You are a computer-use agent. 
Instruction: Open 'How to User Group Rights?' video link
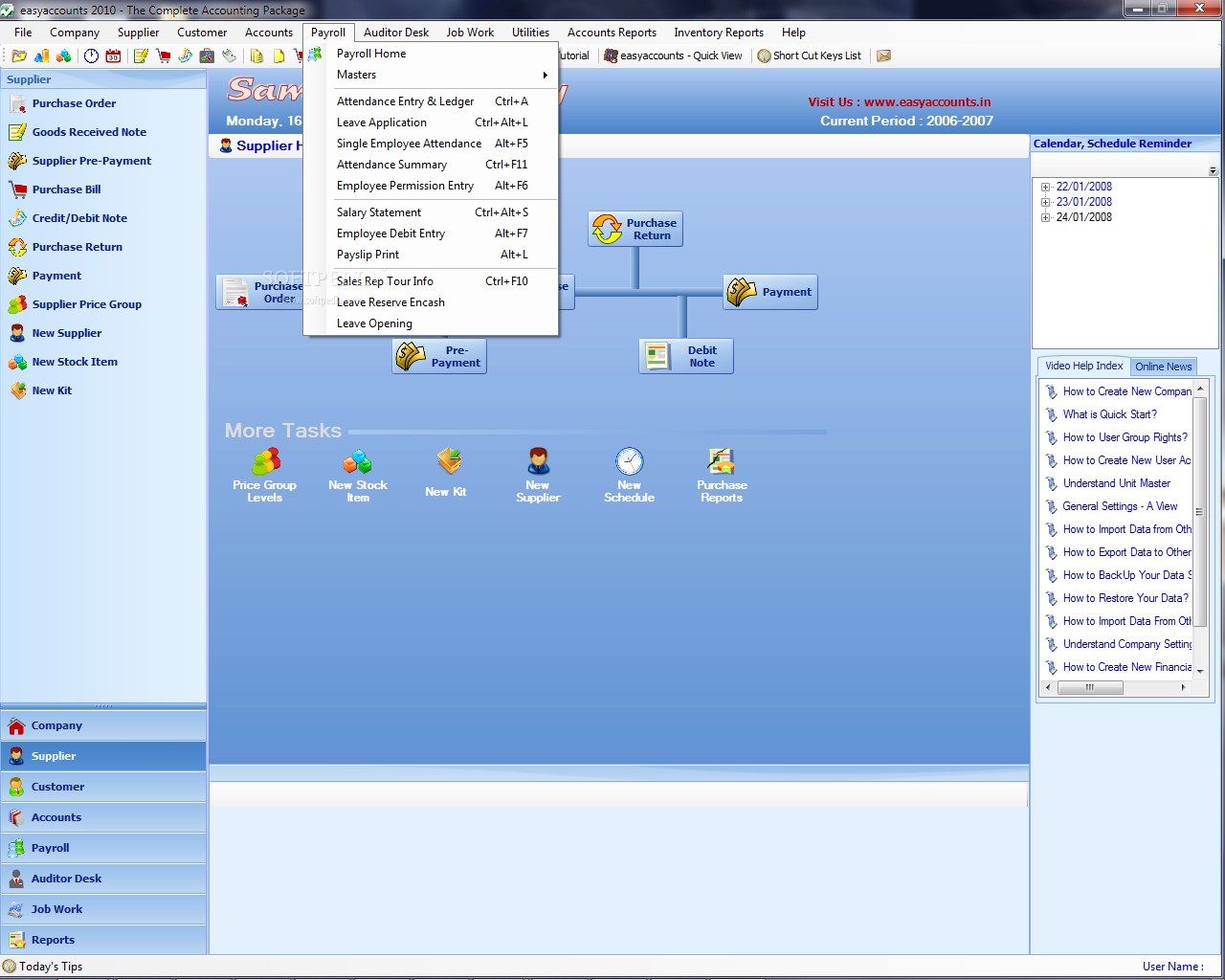(x=1125, y=437)
